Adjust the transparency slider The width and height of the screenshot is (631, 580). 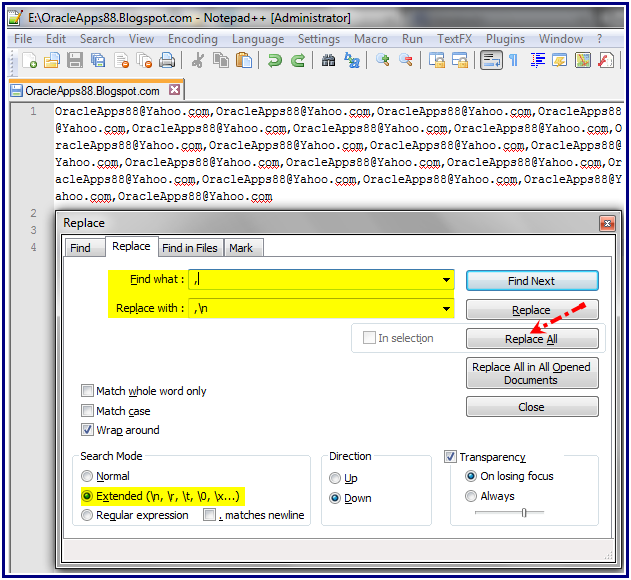pyautogui.click(x=524, y=512)
